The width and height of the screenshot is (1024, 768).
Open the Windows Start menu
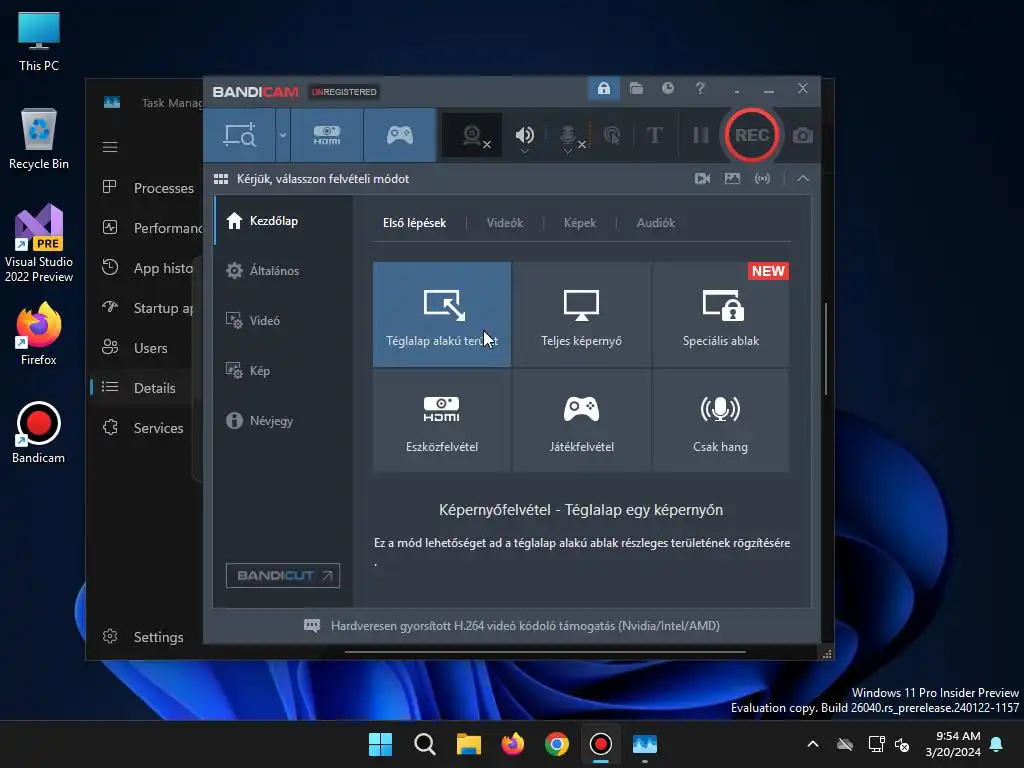pos(380,744)
